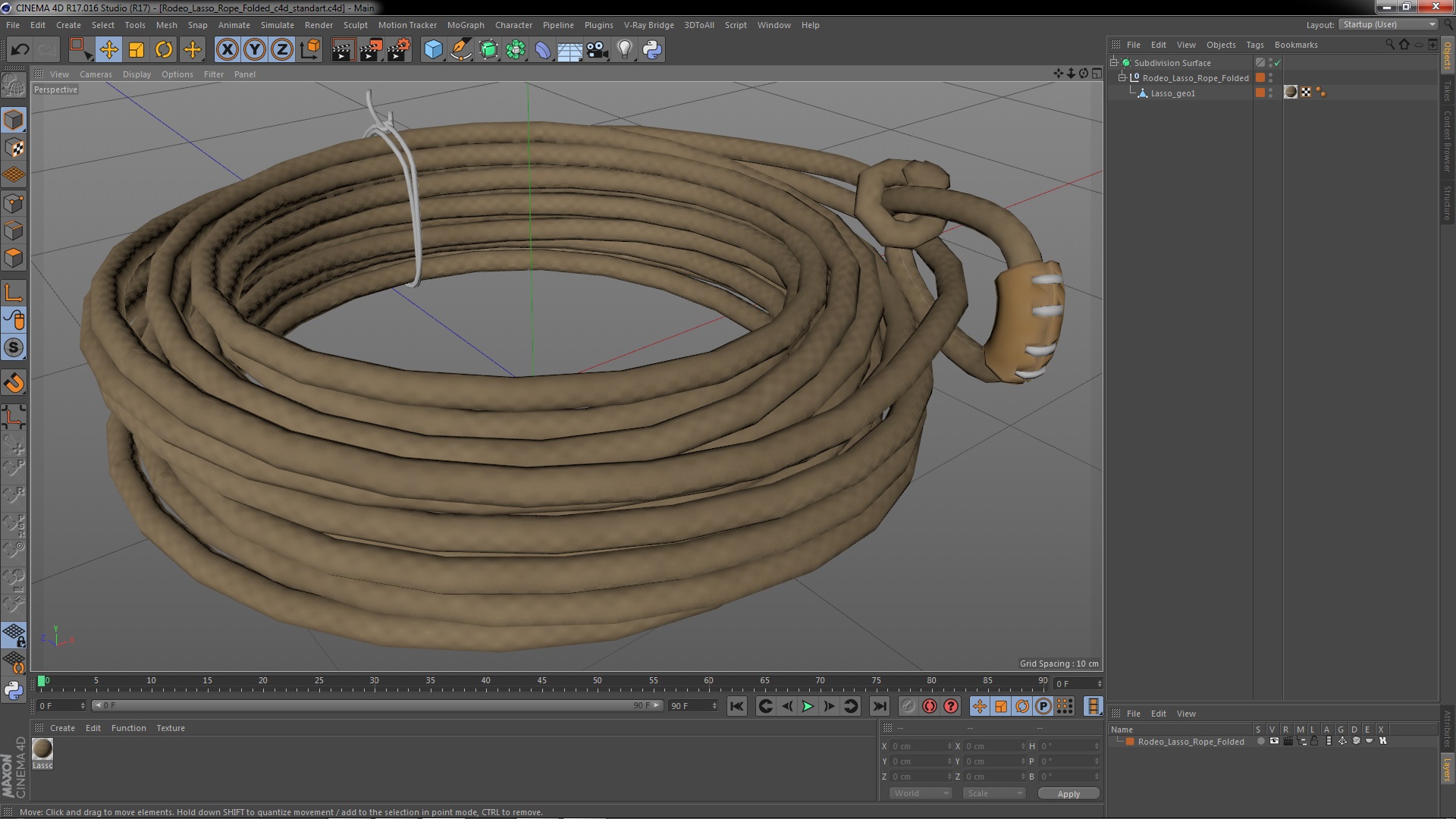1456x819 pixels.
Task: Click the Lasso_geo1 material tag
Action: [1291, 93]
